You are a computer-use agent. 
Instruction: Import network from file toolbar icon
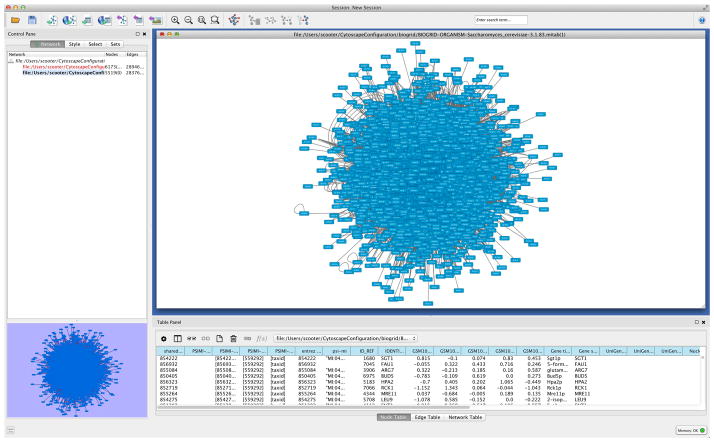click(51, 20)
